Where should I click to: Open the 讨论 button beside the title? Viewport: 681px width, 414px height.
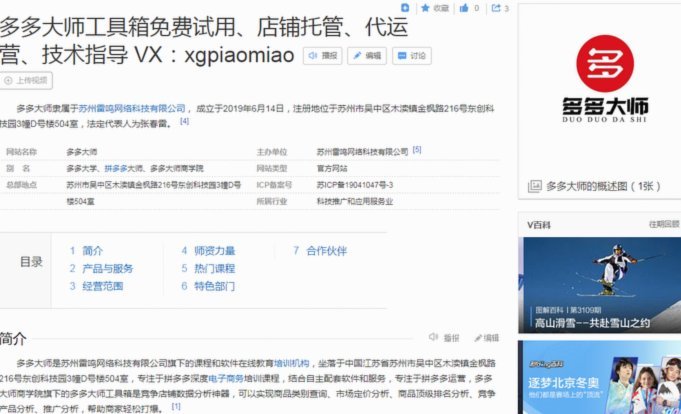pyautogui.click(x=412, y=56)
